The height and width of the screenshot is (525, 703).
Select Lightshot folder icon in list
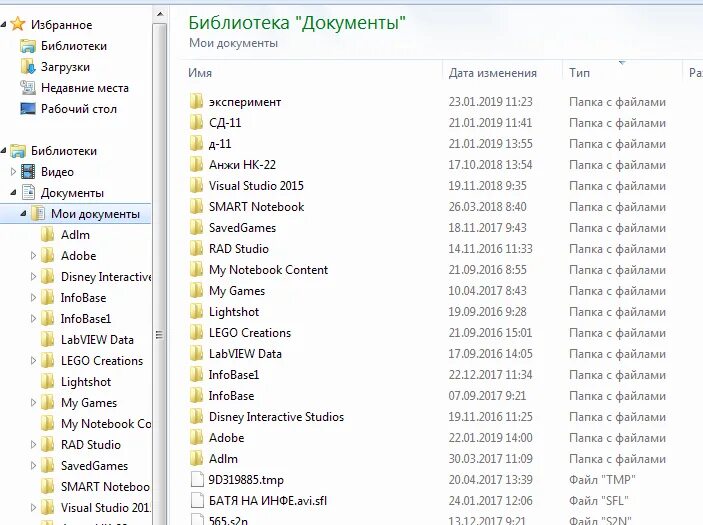pyautogui.click(x=196, y=312)
